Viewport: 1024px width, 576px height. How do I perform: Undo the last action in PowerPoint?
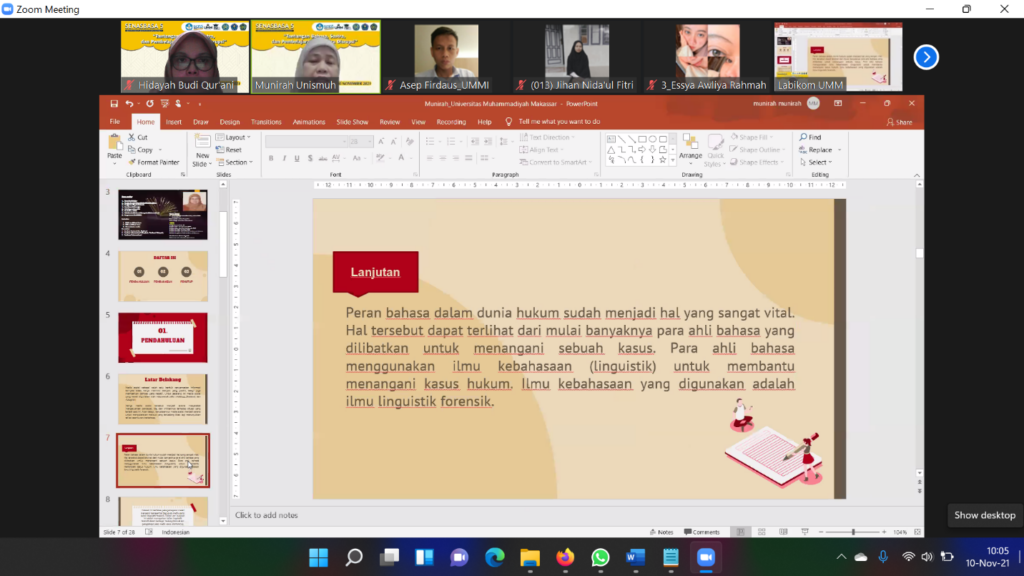tap(129, 104)
